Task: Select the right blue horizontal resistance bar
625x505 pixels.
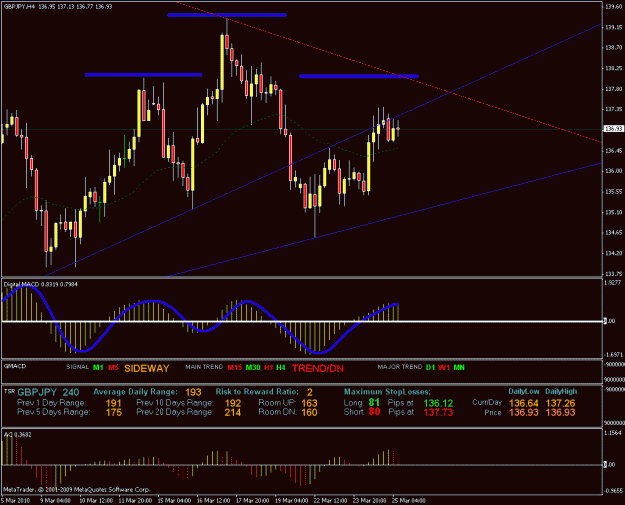Action: tap(359, 76)
